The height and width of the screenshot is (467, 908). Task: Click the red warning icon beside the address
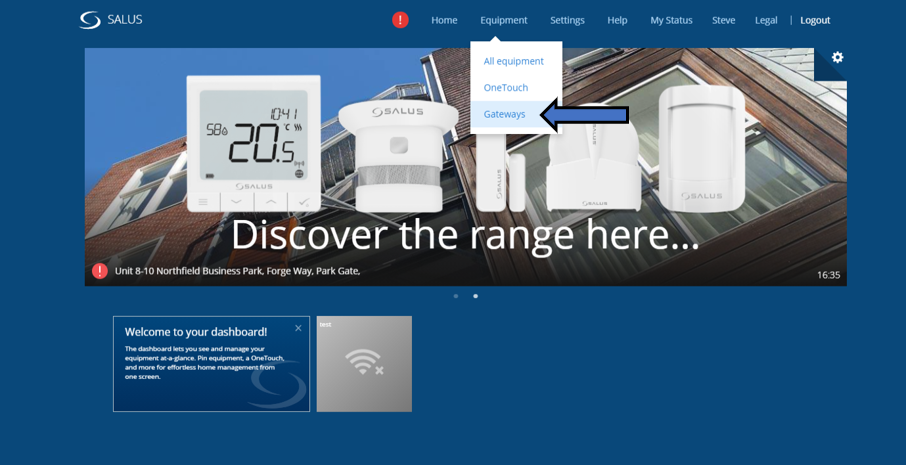tap(100, 271)
